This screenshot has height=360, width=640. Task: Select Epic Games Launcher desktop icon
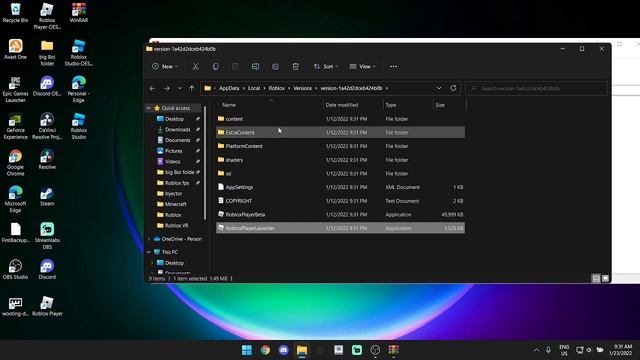point(16,89)
